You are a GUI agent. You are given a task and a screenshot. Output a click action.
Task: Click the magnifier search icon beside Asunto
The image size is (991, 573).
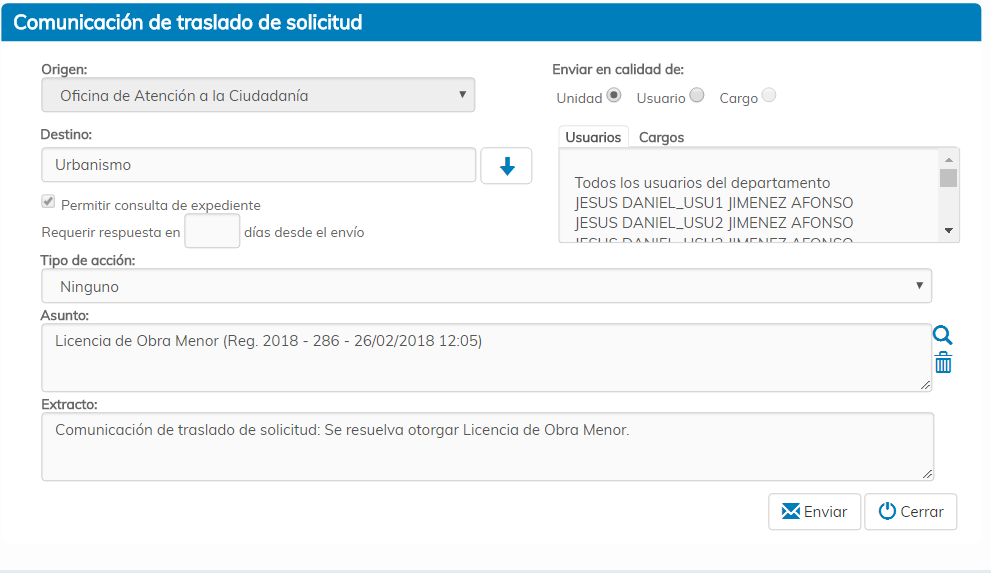point(942,336)
